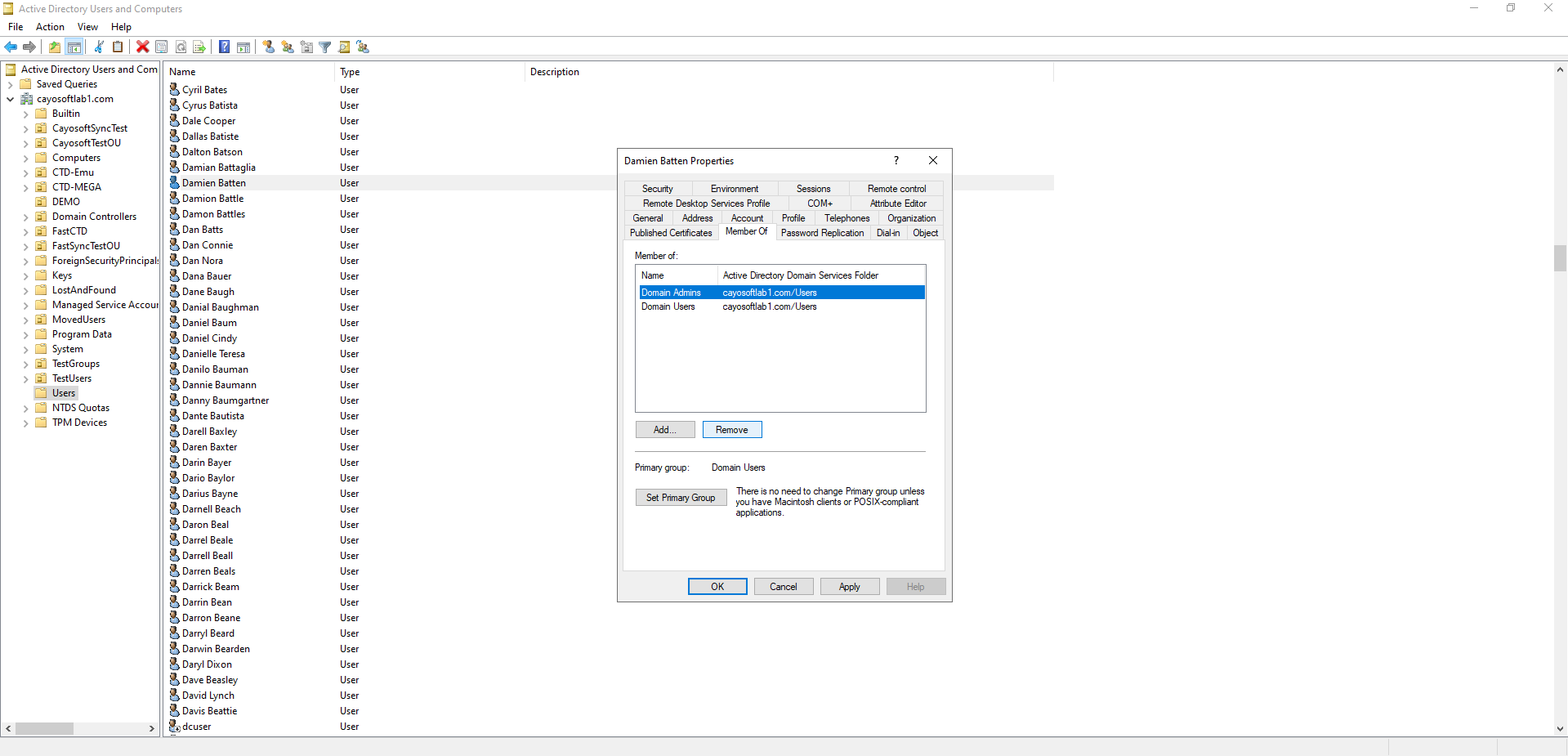Click the console tree horizontal scrollbar thumb
Image resolution: width=1568 pixels, height=756 pixels.
pos(44,728)
